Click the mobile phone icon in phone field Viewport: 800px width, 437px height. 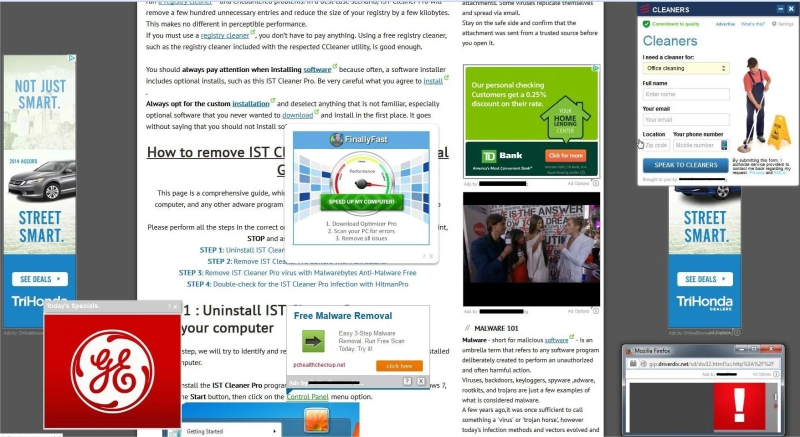(x=723, y=145)
